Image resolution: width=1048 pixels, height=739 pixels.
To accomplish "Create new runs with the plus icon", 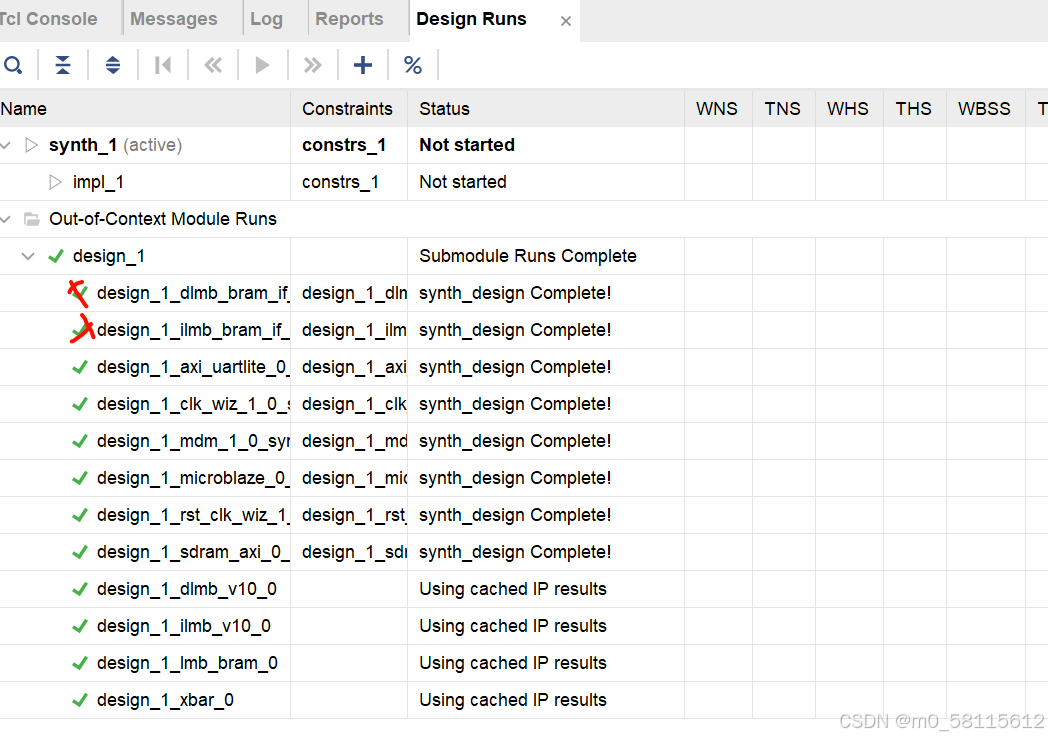I will coord(362,65).
